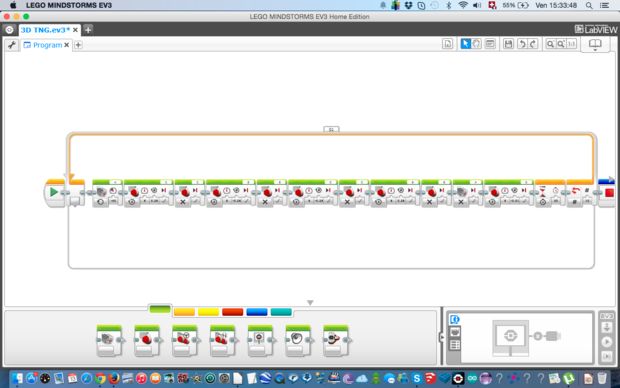Undo last action with the undo arrow

pos(522,44)
